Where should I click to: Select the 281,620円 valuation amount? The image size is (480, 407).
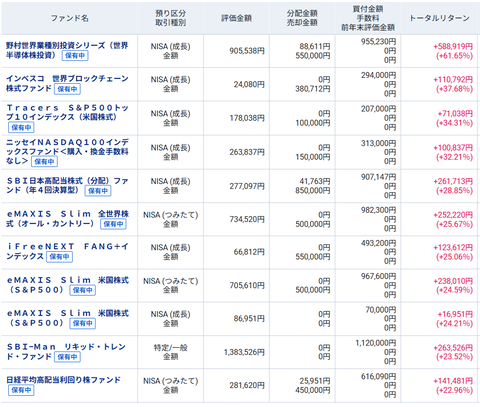click(247, 385)
